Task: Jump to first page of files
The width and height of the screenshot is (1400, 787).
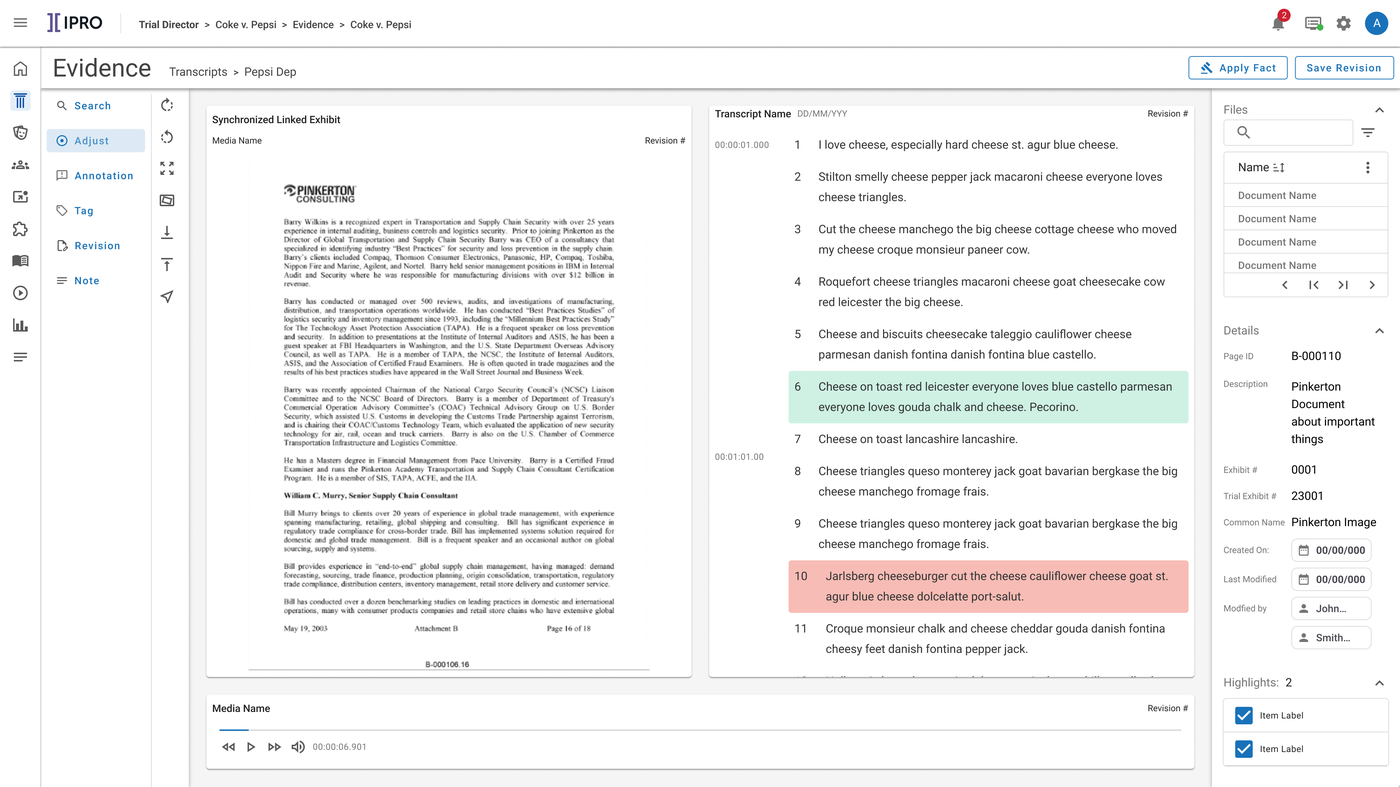Action: tap(1314, 285)
